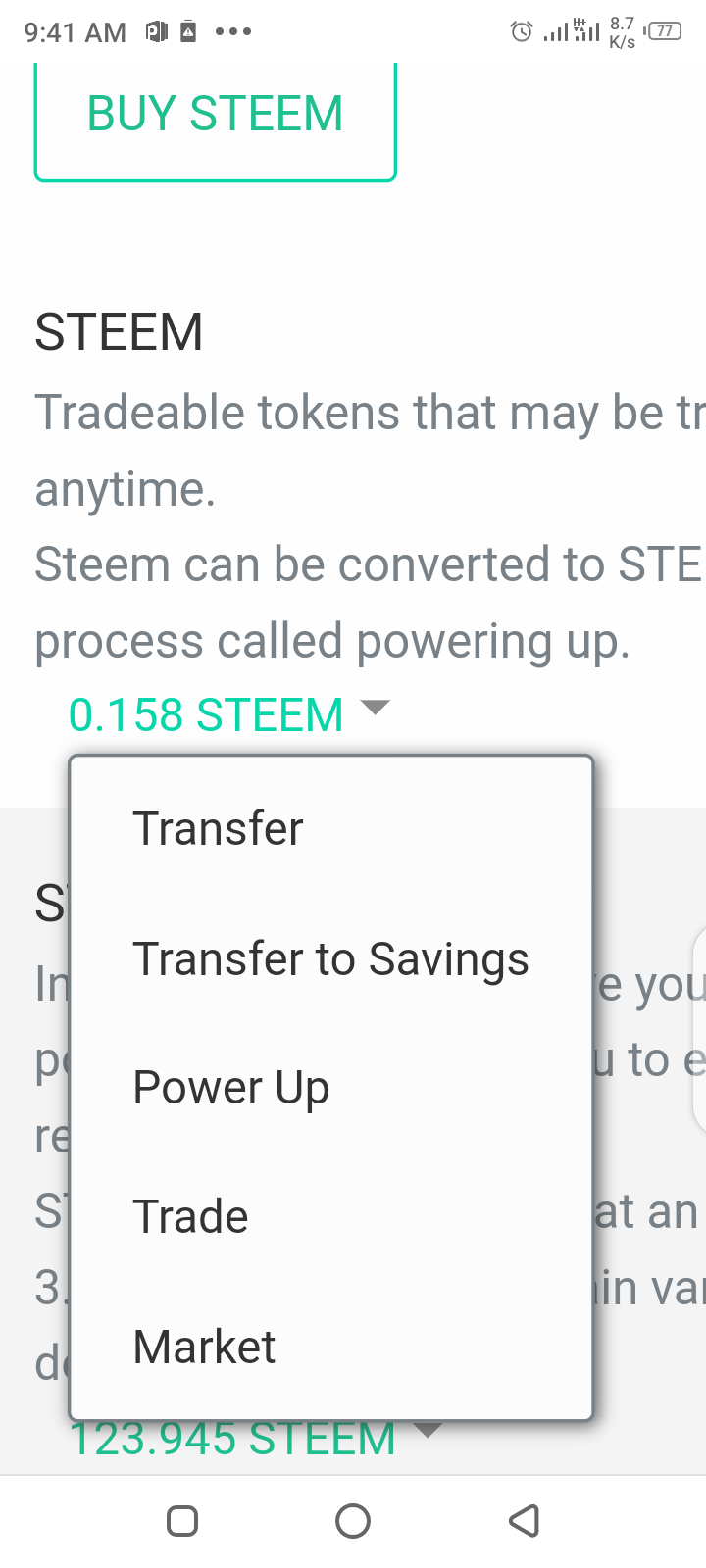Collapse the 0.158 STEEM dropdown arrow
Screen dimensions: 706x1568
pos(376,707)
